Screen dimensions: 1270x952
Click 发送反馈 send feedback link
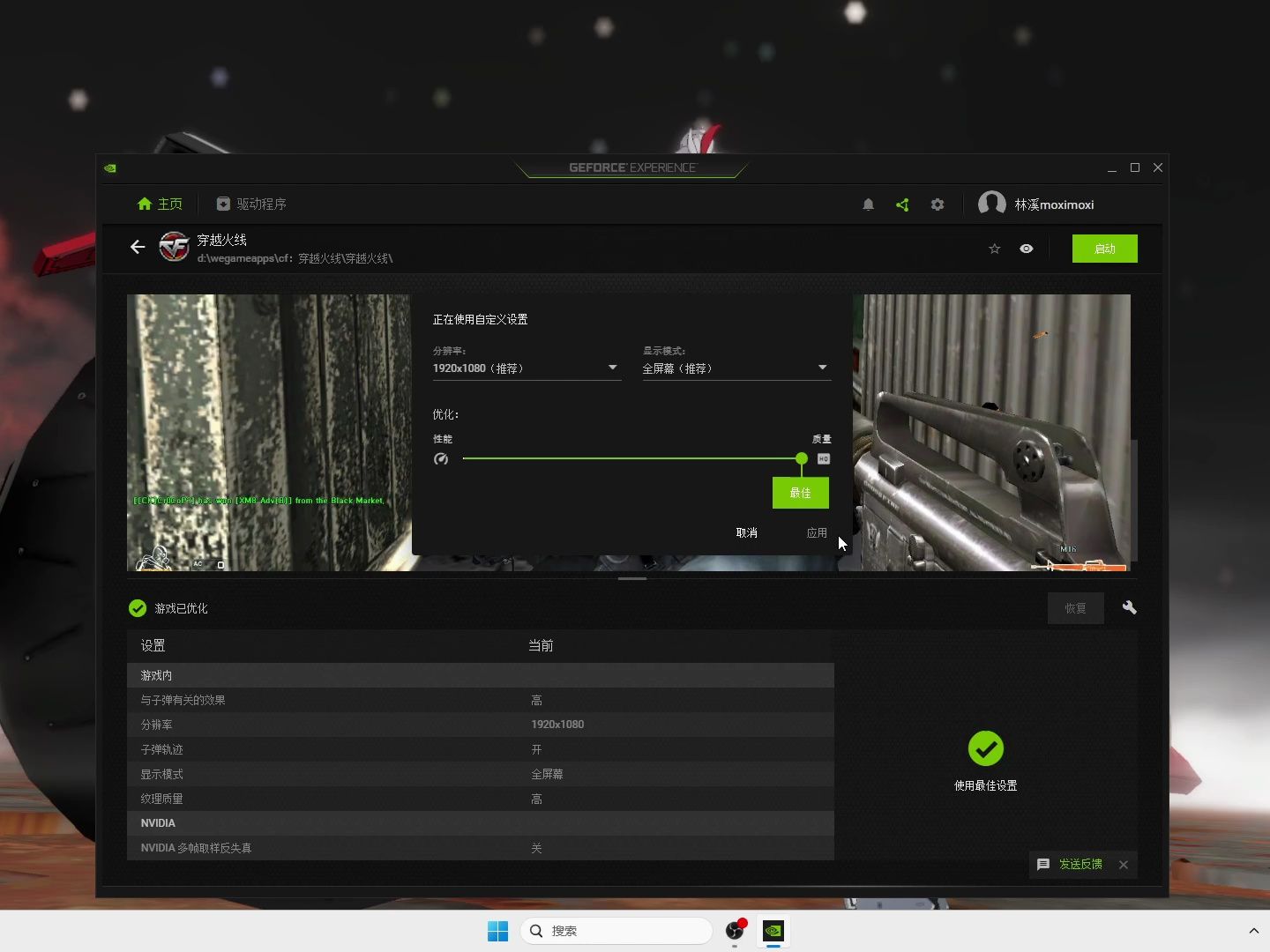click(x=1080, y=865)
